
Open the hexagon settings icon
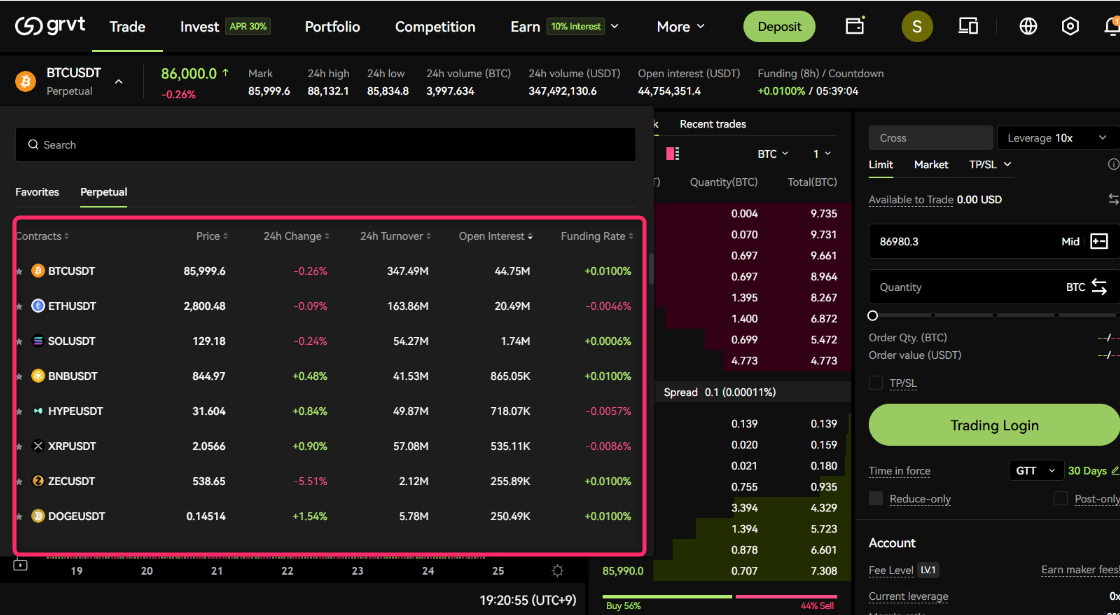tap(1070, 26)
